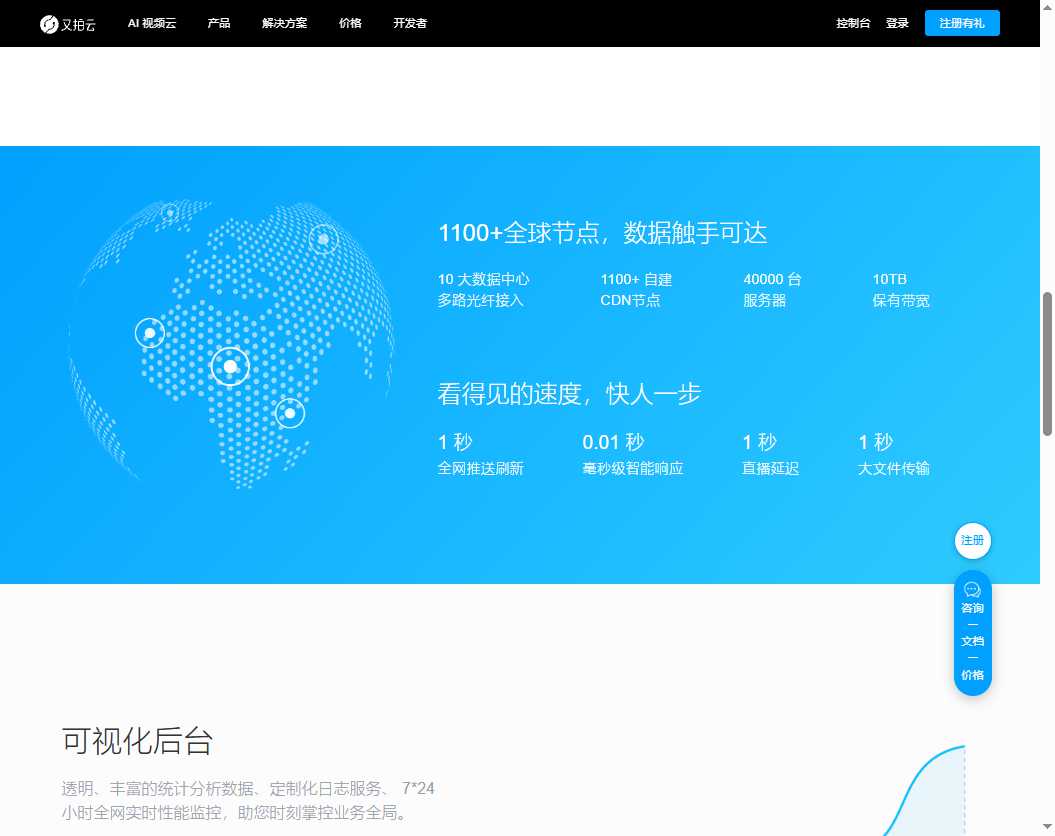Open the 解决方案 menu
Viewport: 1055px width, 836px height.
coord(283,23)
